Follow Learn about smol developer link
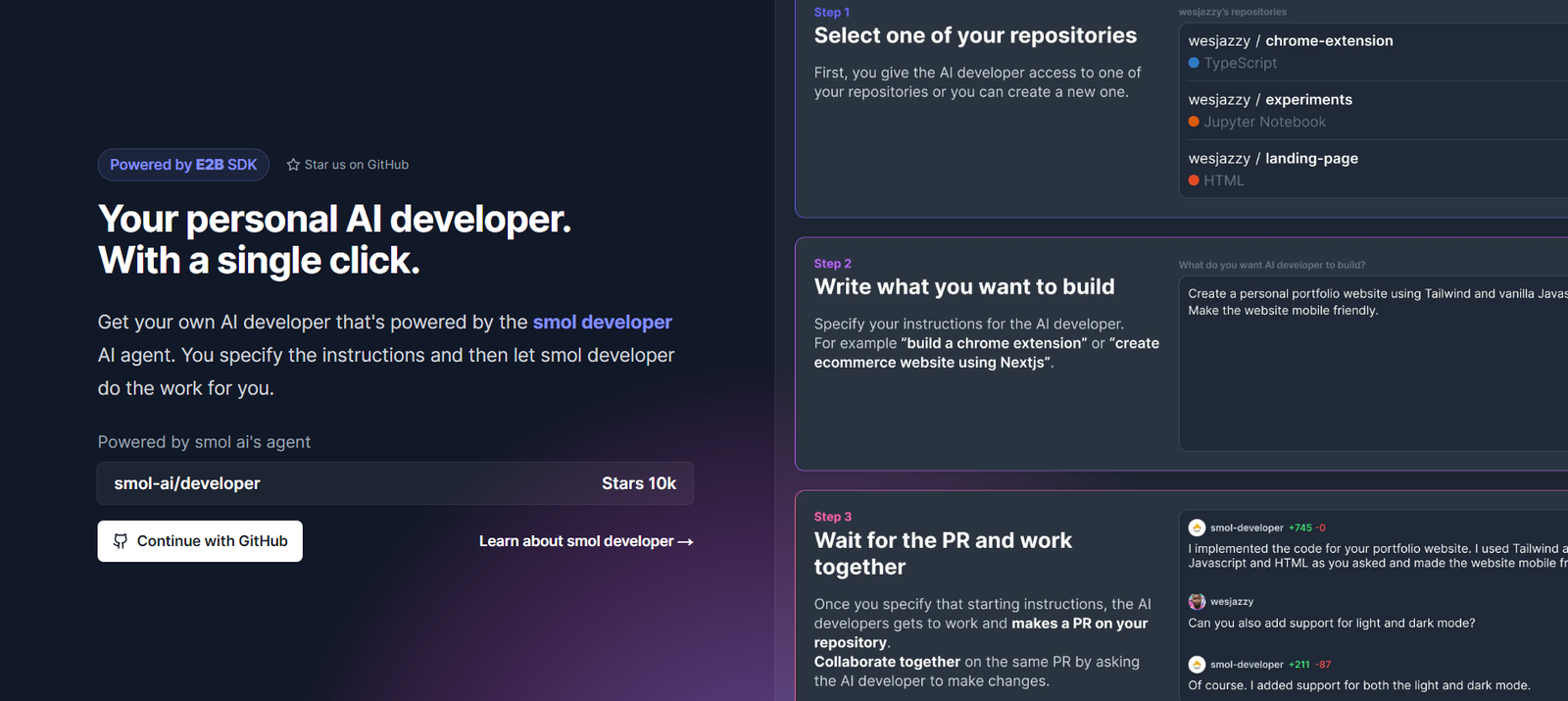The height and width of the screenshot is (701, 1568). click(585, 541)
